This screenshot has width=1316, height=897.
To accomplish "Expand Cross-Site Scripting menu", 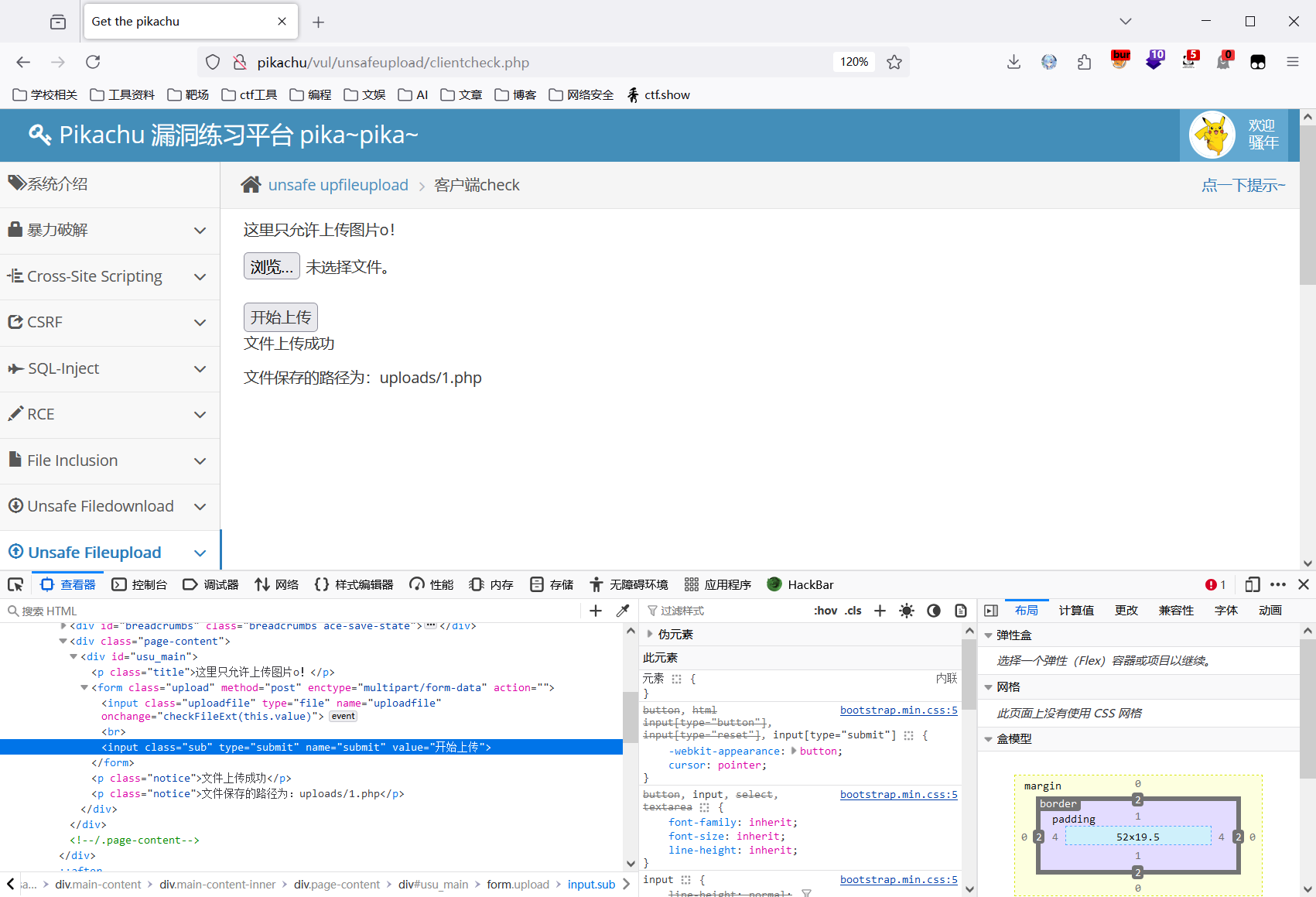I will tap(110, 276).
